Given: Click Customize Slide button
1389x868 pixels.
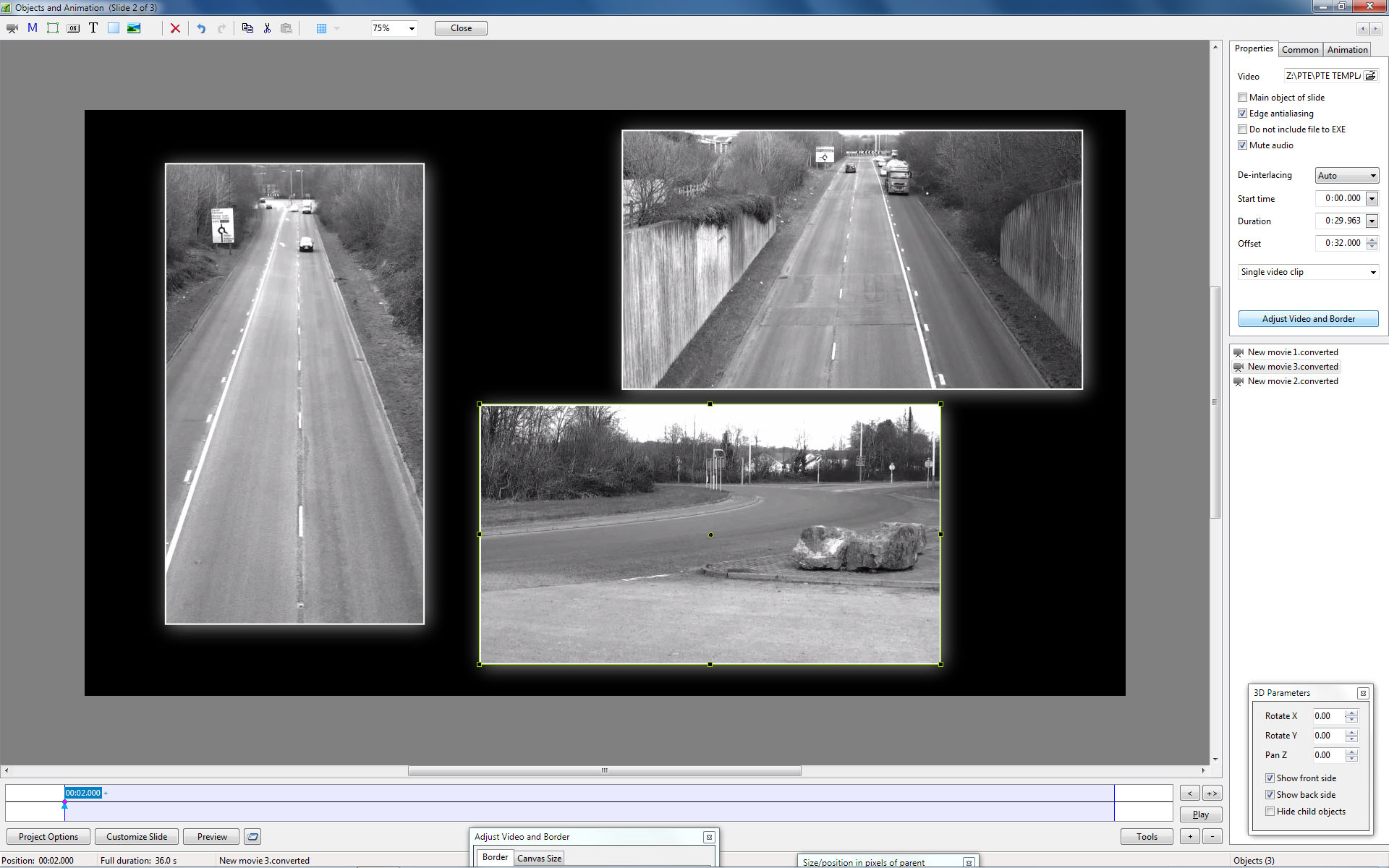Looking at the screenshot, I should click(137, 837).
